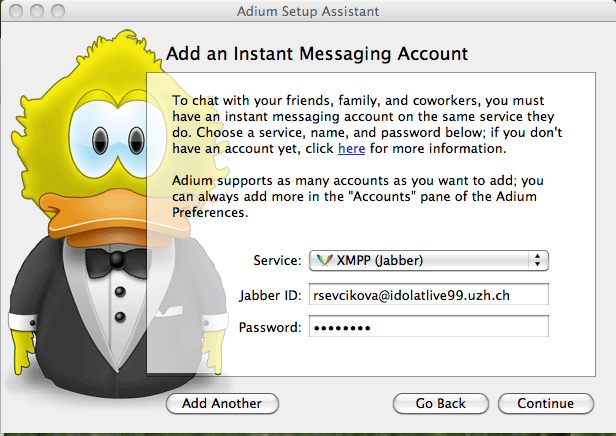Click the 'Service:' label
The width and height of the screenshot is (616, 436).
pyautogui.click(x=277, y=260)
